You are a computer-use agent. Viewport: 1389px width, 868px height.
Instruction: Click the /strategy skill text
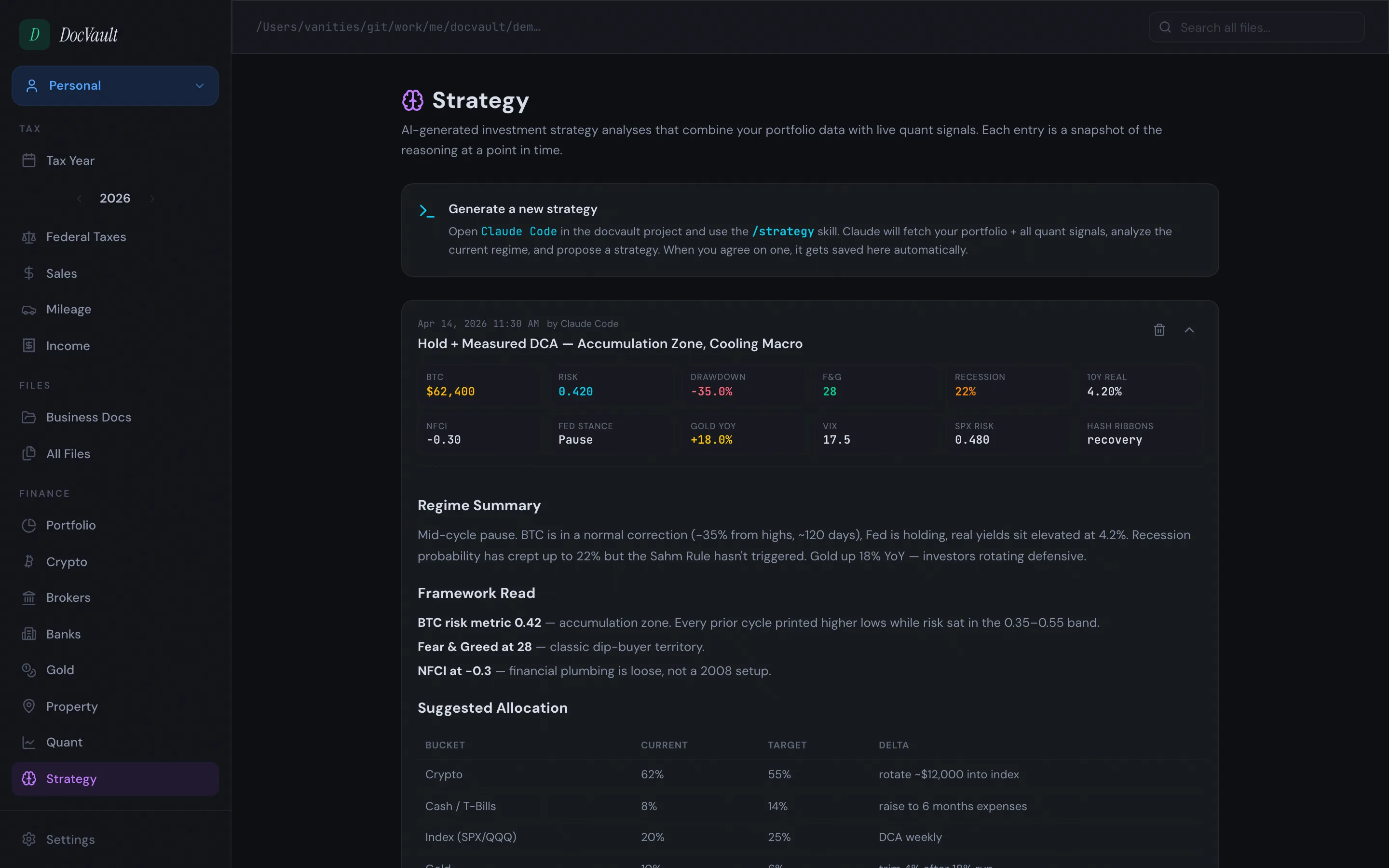pyautogui.click(x=783, y=231)
